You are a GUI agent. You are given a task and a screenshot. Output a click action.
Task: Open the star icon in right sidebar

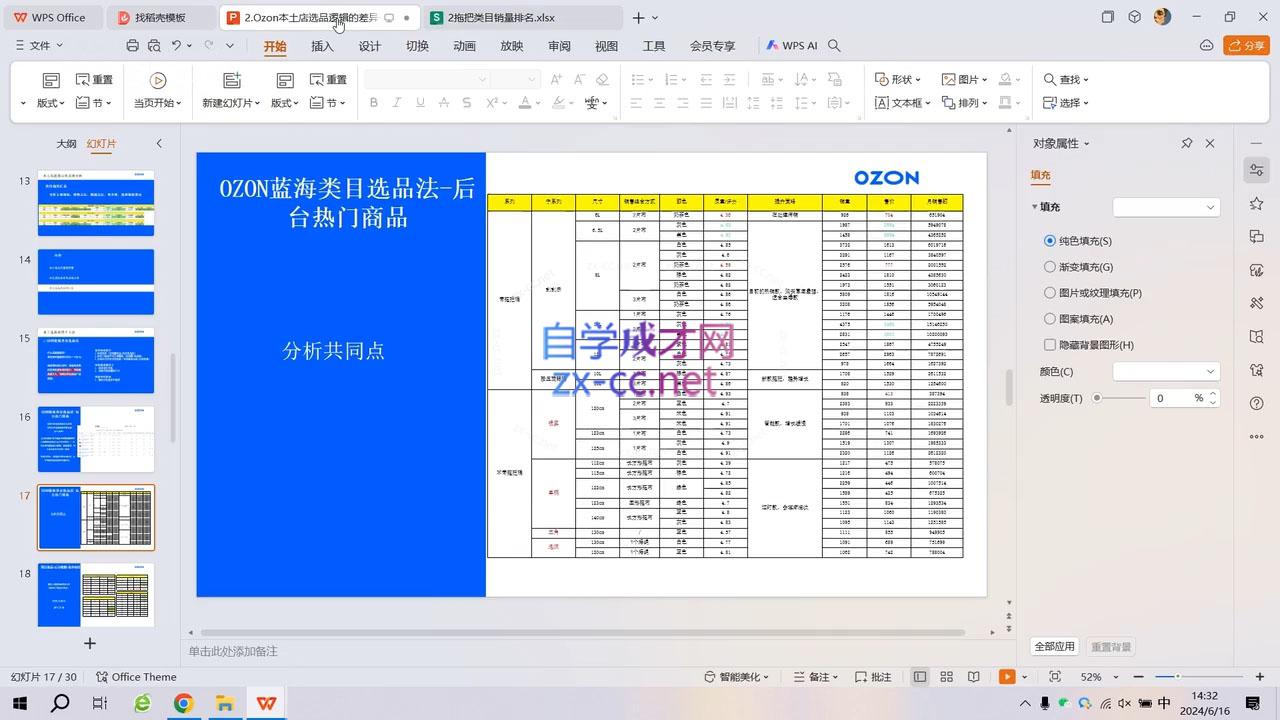[1257, 203]
